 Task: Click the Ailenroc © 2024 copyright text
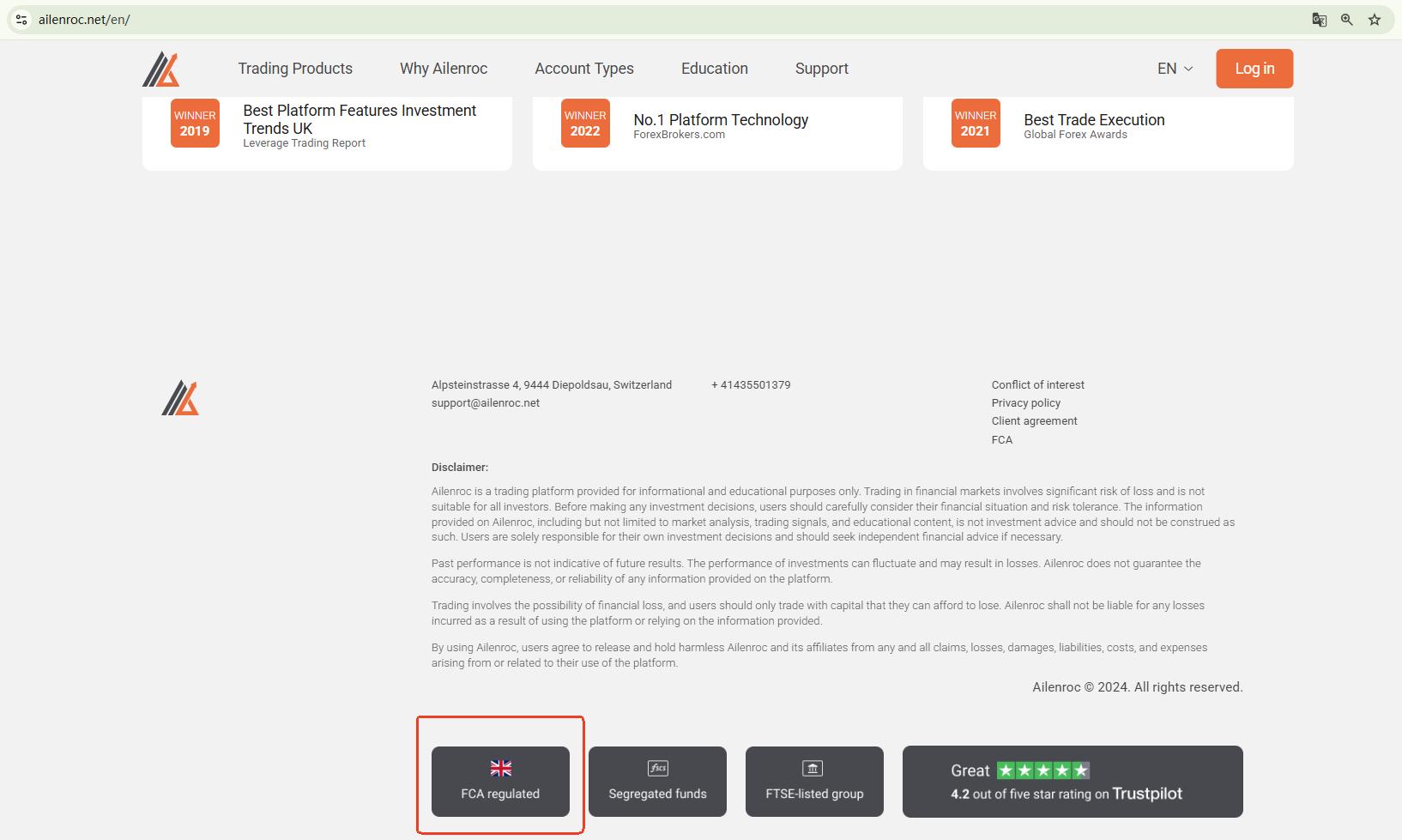[x=1138, y=687]
